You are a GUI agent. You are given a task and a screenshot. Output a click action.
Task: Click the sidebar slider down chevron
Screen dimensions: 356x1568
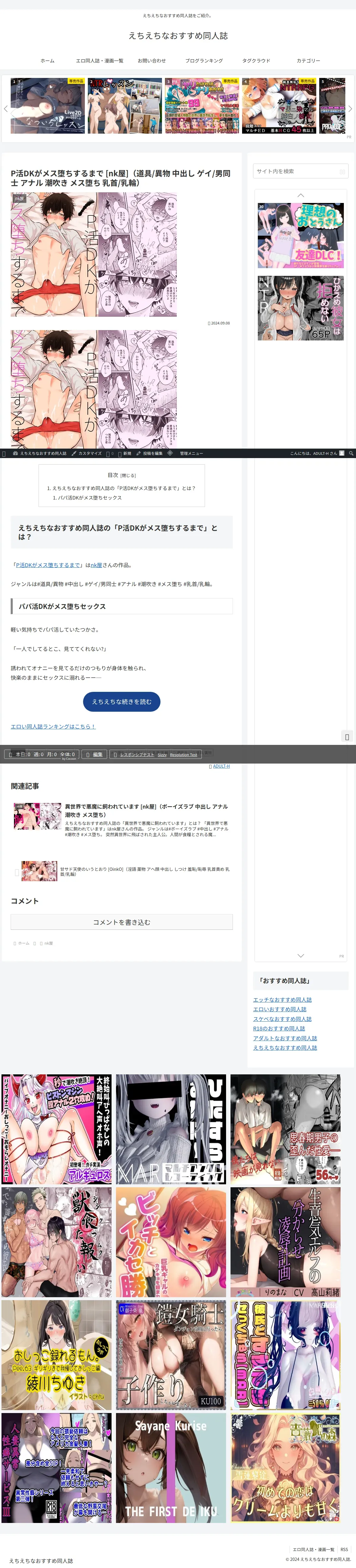[301, 955]
